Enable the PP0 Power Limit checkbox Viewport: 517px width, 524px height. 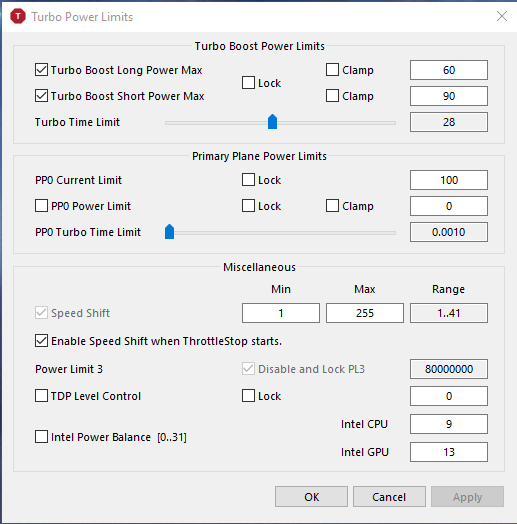tap(41, 206)
